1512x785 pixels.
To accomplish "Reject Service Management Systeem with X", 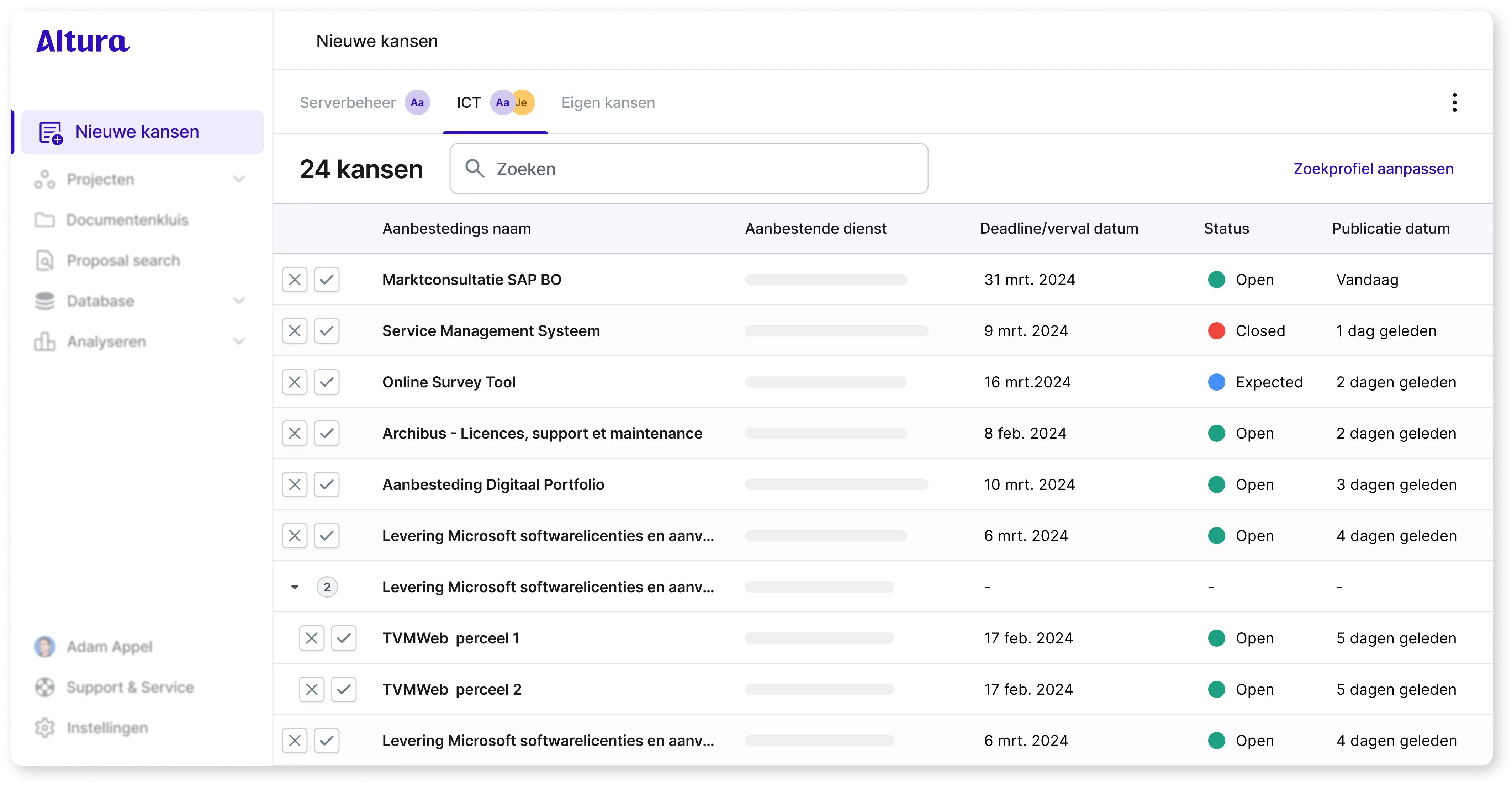I will click(295, 331).
